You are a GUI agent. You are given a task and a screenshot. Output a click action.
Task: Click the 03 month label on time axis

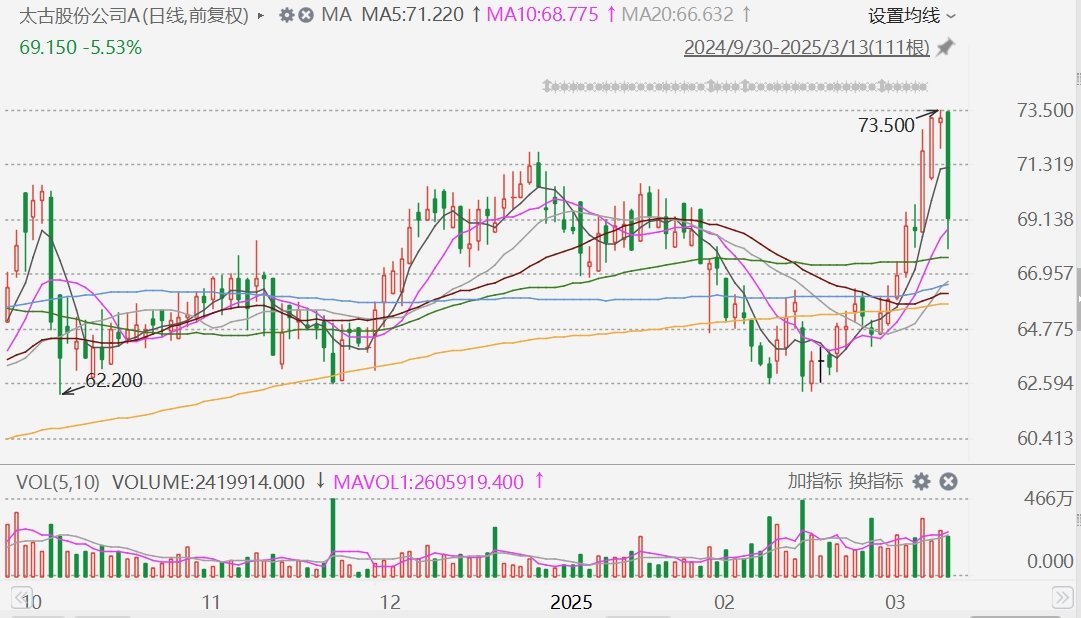pos(897,602)
